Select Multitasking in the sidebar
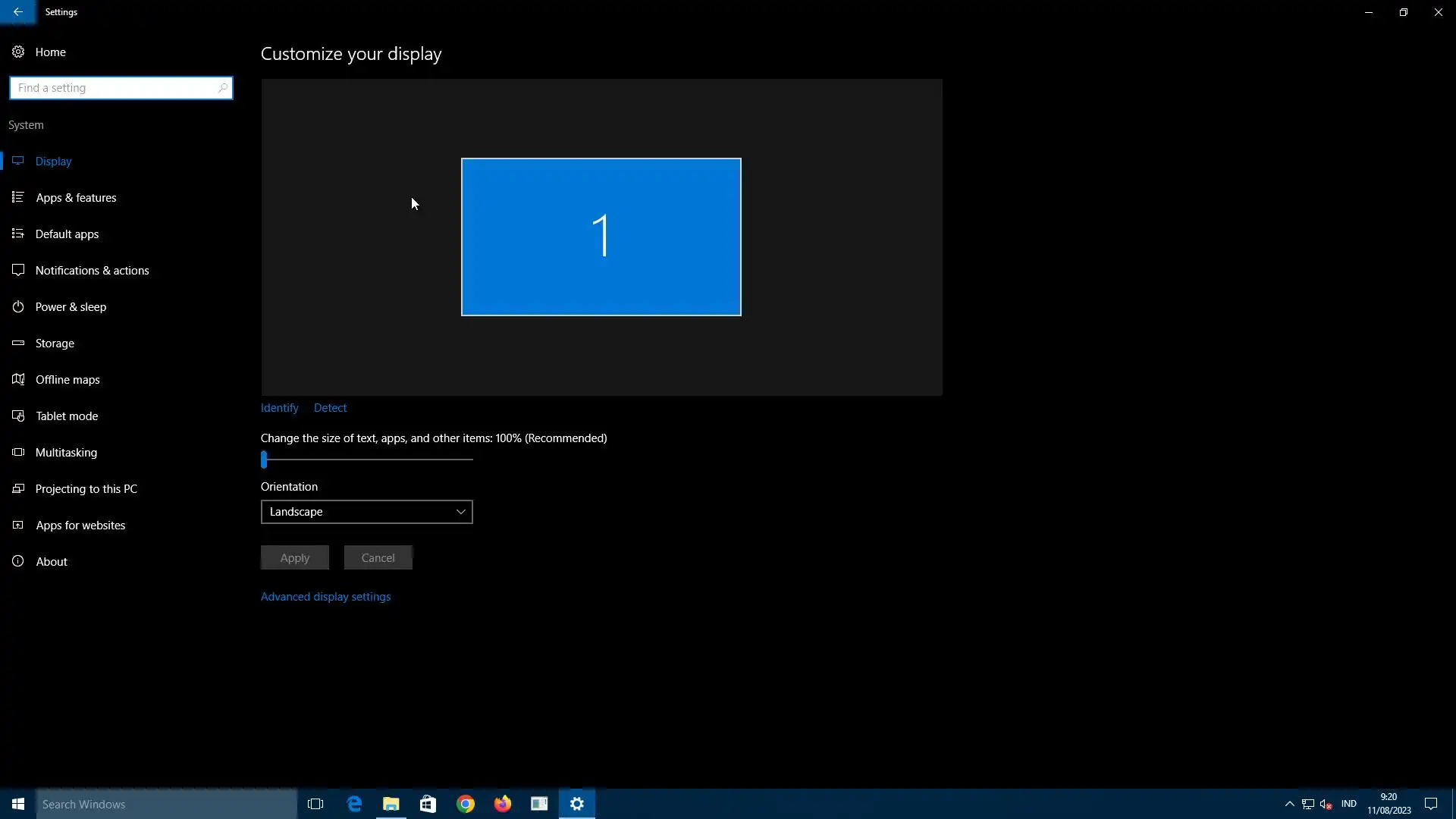The height and width of the screenshot is (819, 1456). 66,452
